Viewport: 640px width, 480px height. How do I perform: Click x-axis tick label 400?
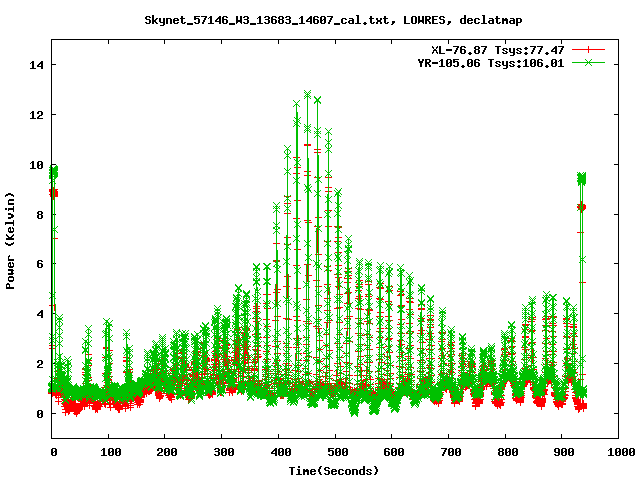point(281,452)
